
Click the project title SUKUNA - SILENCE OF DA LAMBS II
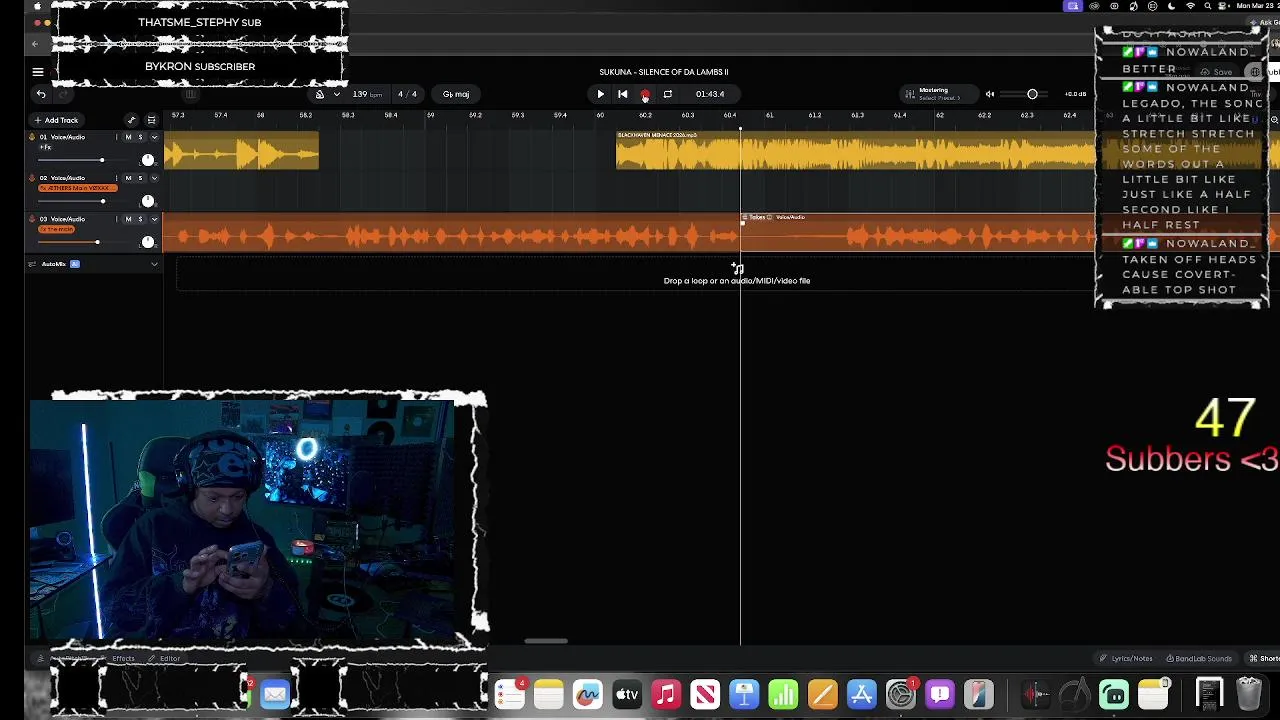[x=664, y=72]
